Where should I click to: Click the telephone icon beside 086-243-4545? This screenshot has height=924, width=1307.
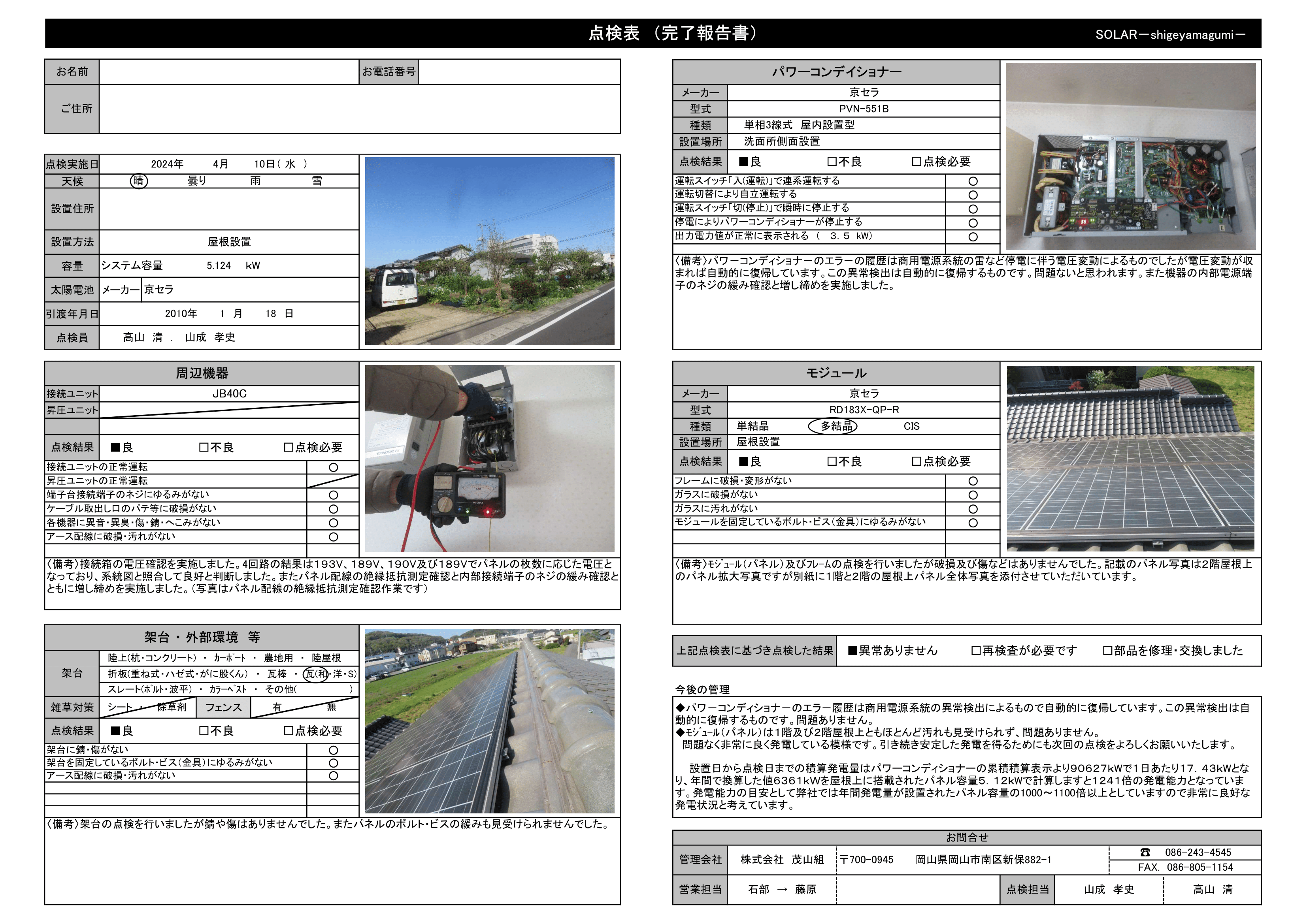click(x=1145, y=852)
